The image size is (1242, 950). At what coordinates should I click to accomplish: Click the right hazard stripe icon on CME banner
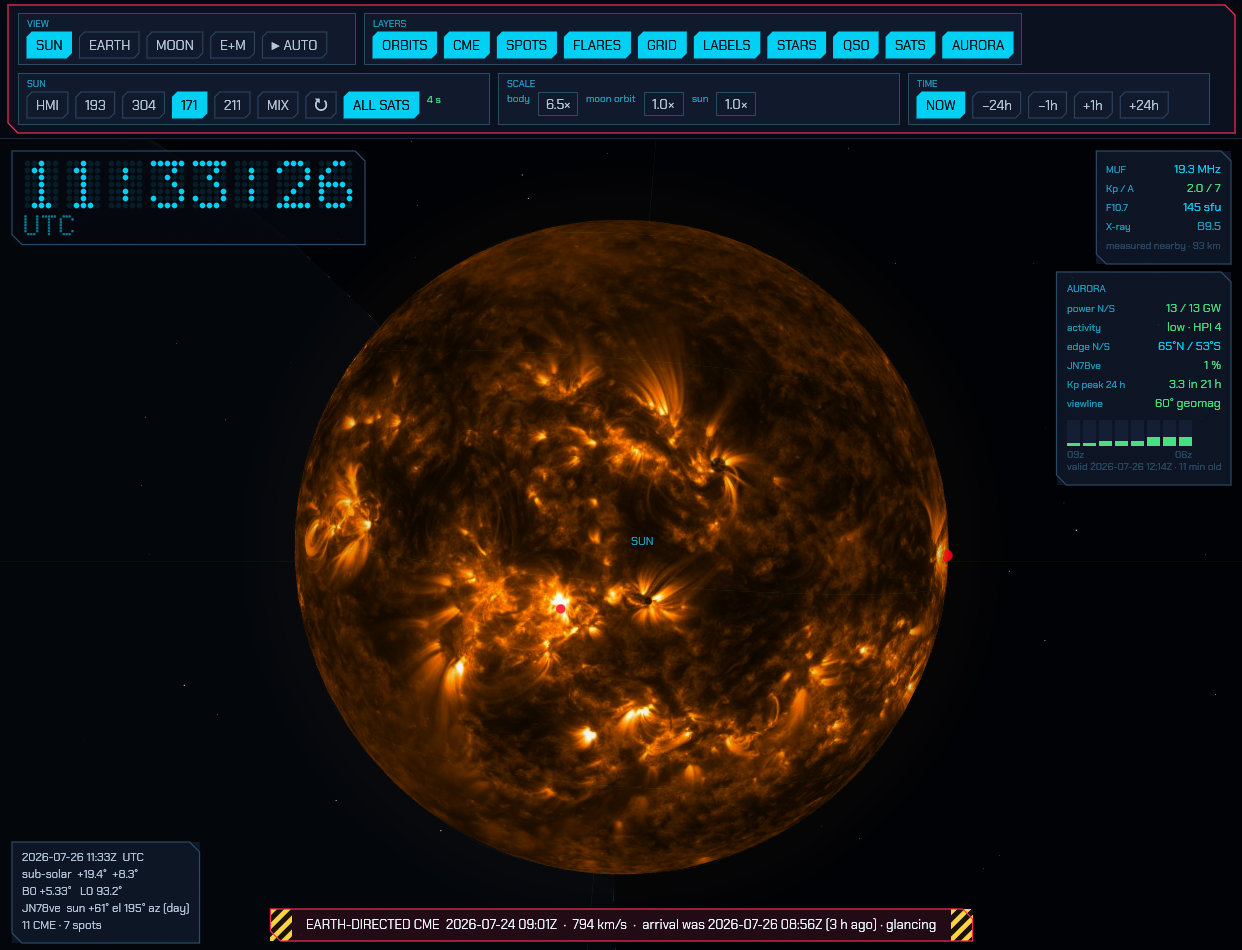(x=961, y=925)
